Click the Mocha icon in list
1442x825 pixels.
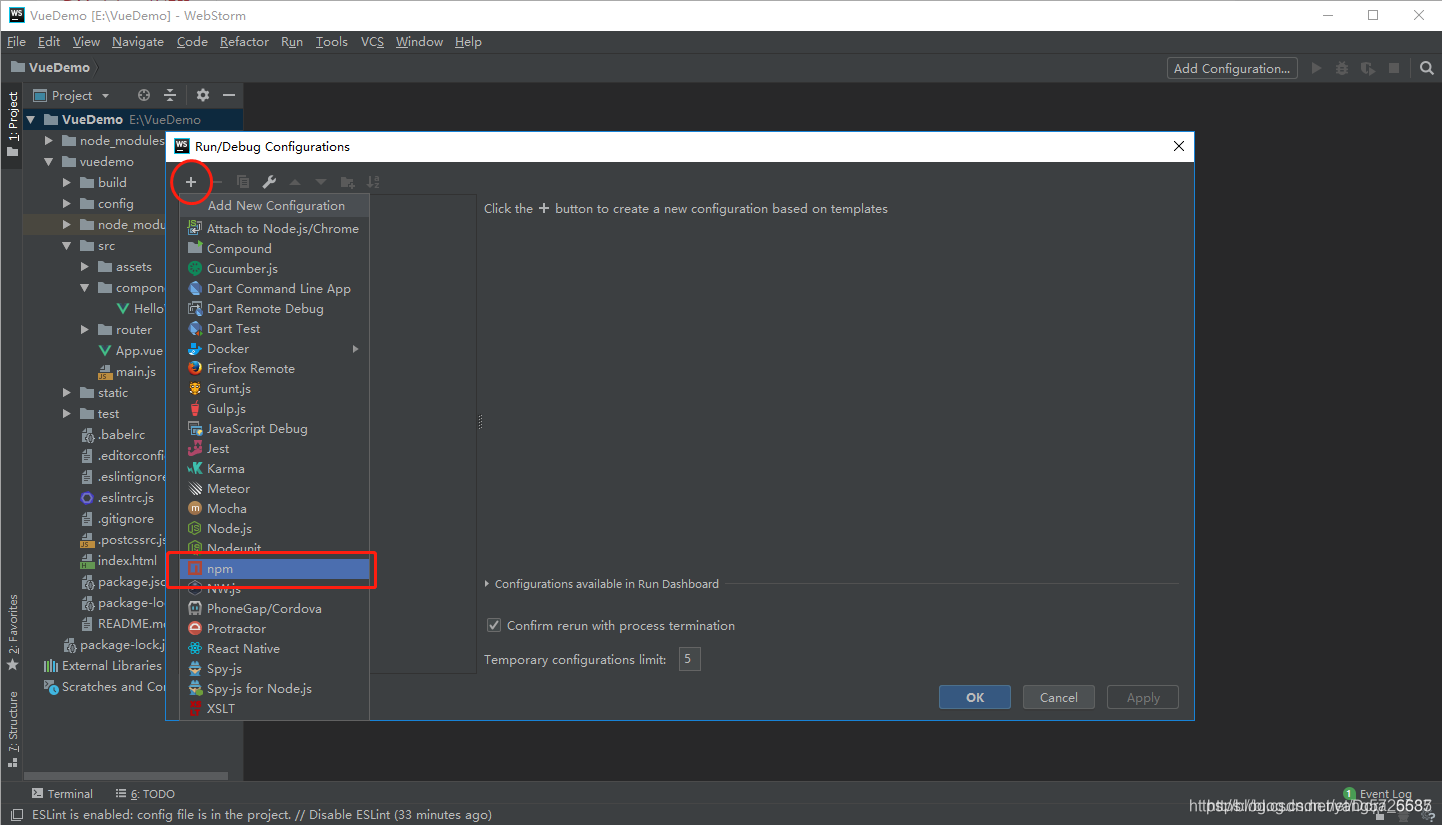(195, 508)
